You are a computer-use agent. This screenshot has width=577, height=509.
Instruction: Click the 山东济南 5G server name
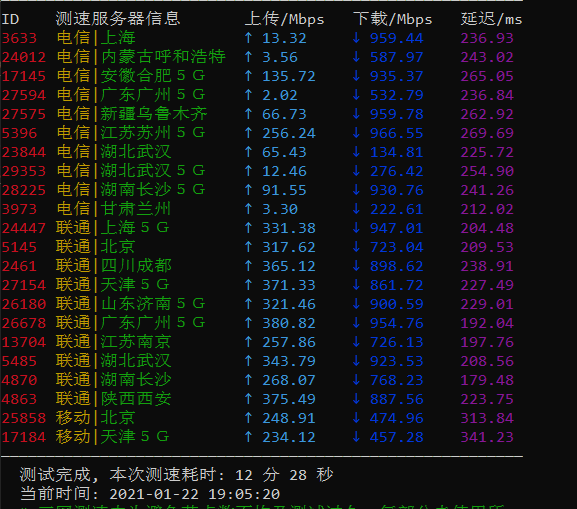(153, 304)
